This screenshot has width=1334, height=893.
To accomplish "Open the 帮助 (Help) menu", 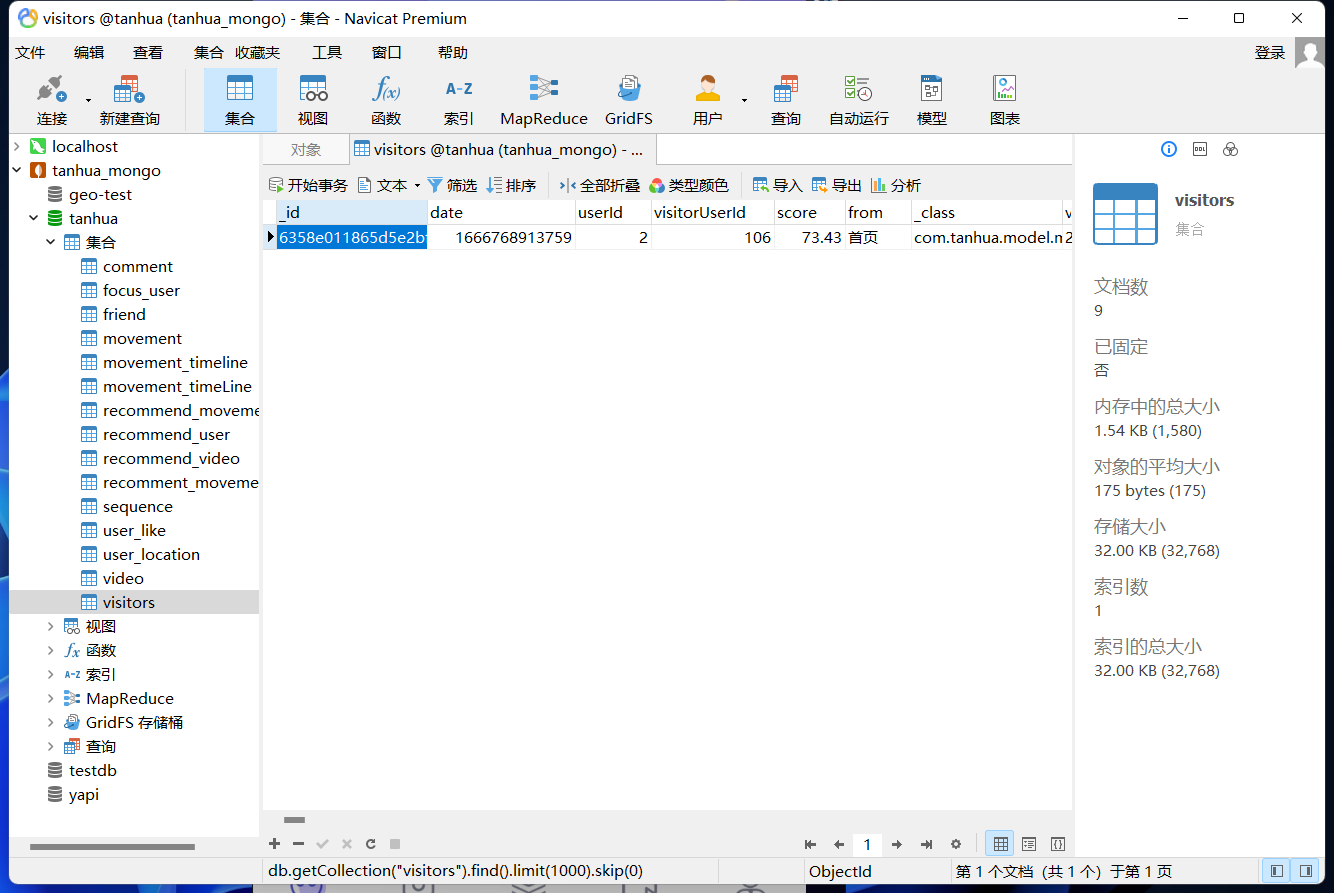I will 453,53.
